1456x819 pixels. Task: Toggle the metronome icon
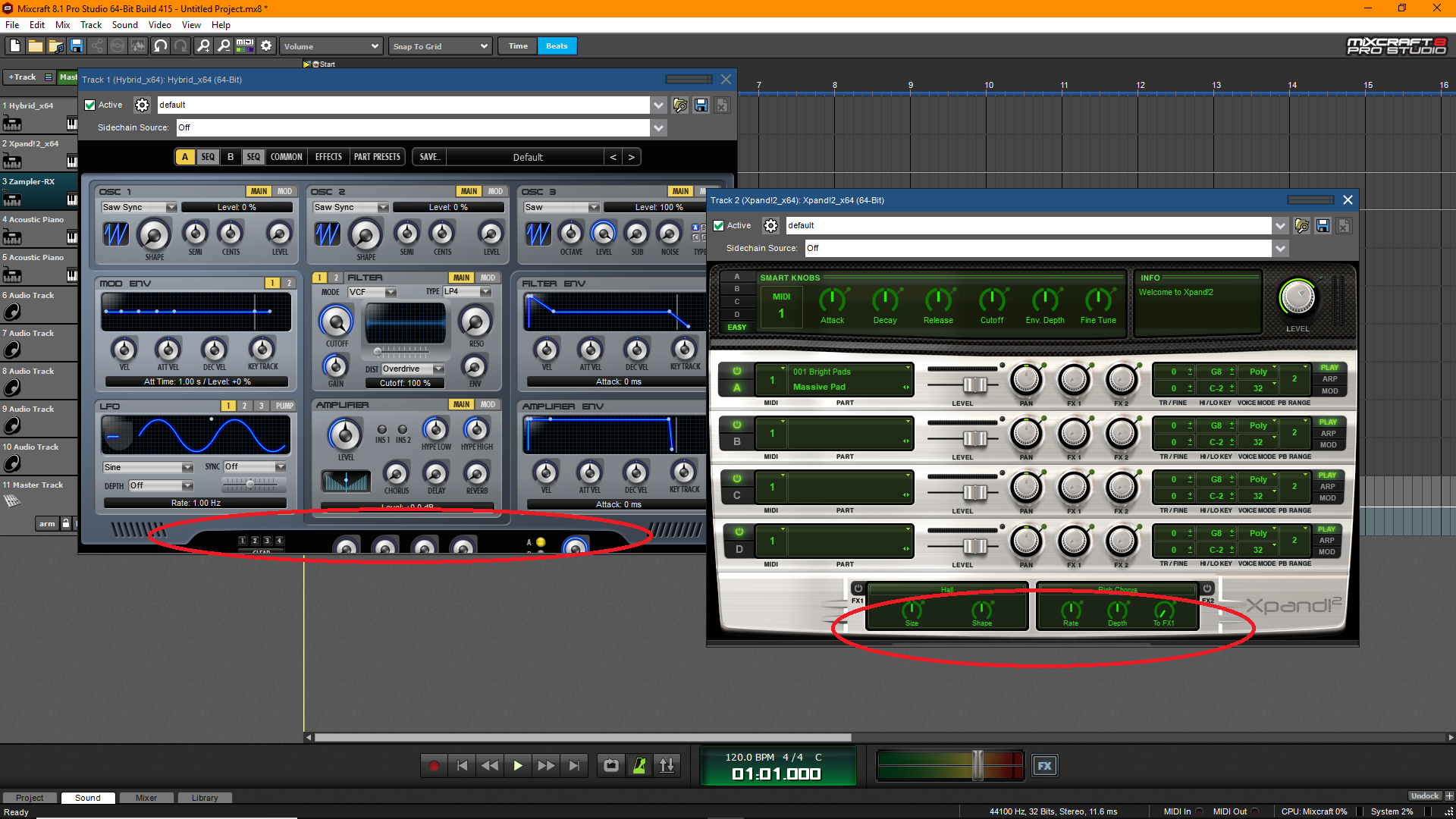[639, 766]
